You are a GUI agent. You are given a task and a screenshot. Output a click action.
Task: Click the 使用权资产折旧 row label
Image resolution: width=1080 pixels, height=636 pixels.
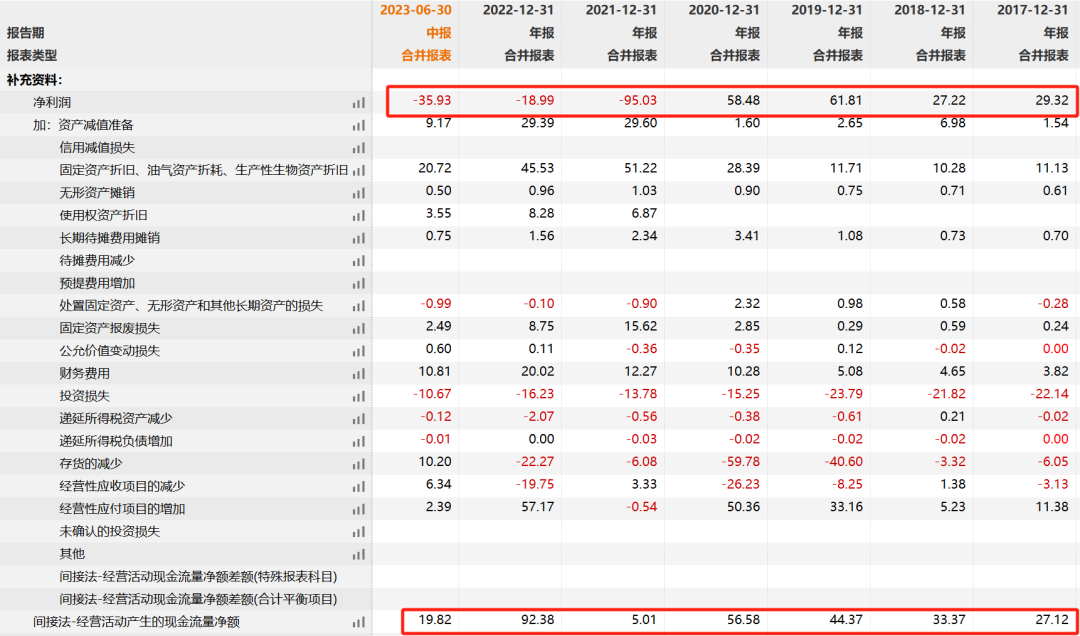click(x=104, y=216)
